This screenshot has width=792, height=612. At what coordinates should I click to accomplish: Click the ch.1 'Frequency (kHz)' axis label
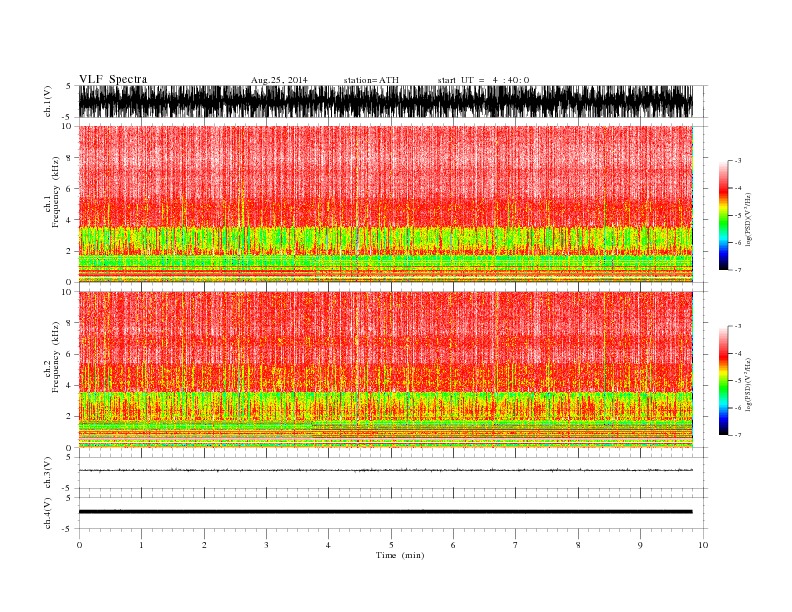click(55, 192)
